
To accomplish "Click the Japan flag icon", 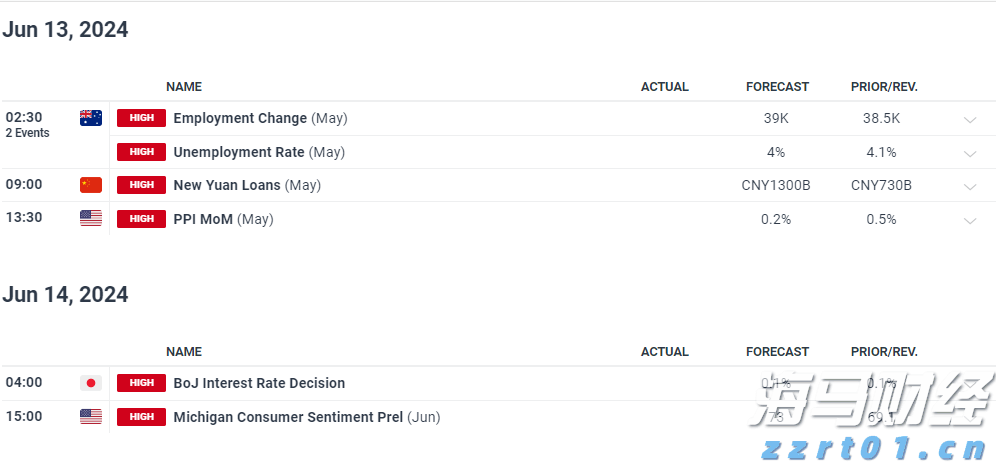I will coord(91,383).
